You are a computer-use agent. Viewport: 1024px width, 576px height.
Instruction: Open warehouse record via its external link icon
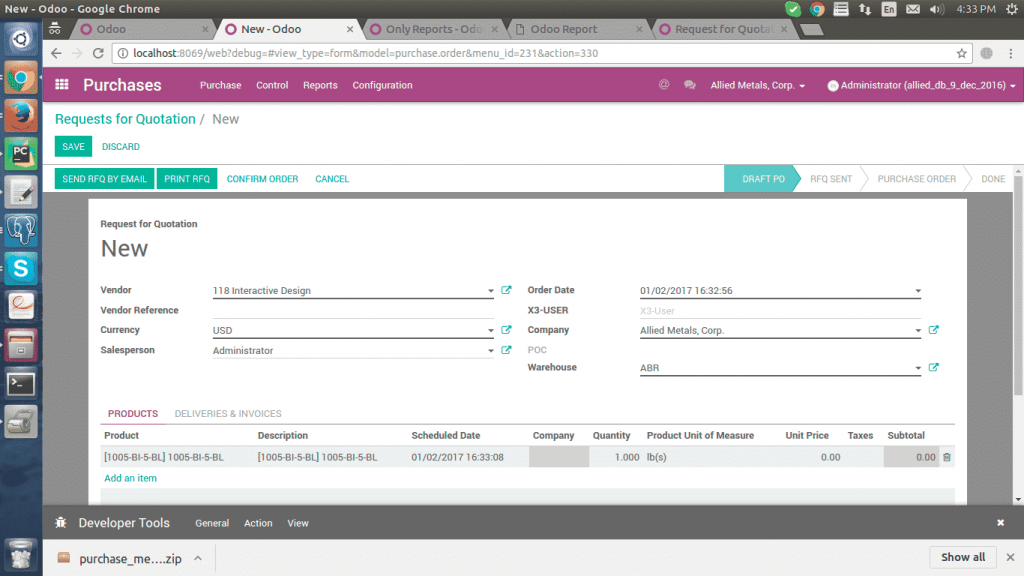(934, 367)
